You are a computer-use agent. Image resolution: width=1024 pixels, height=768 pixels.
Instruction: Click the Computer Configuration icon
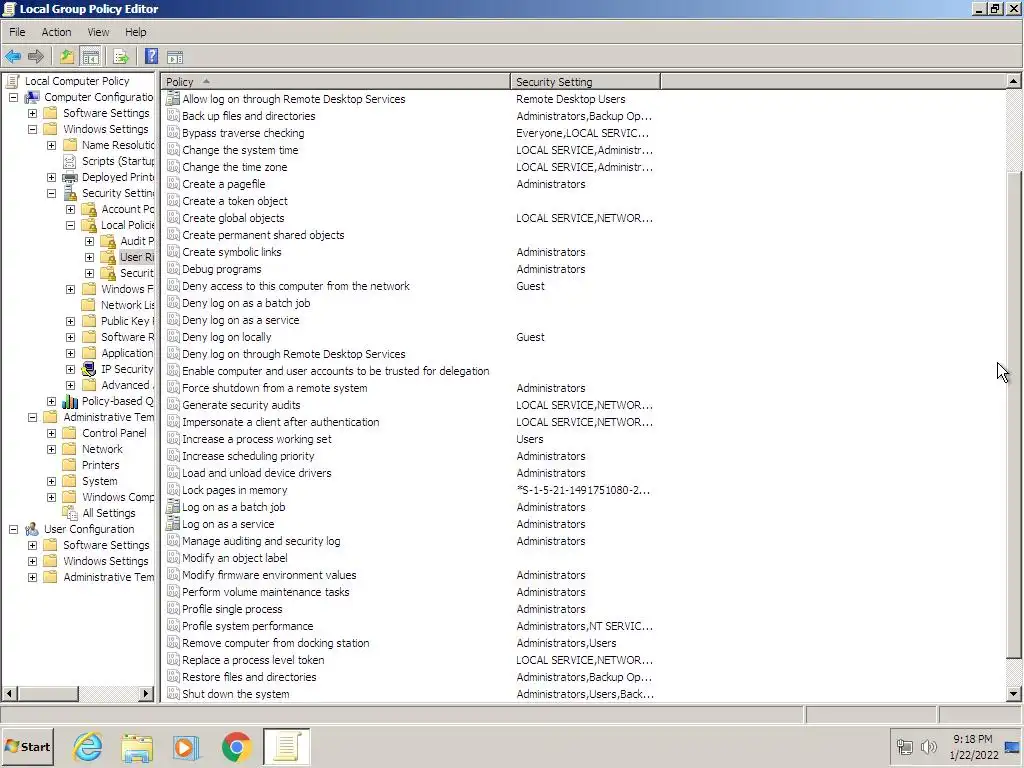click(32, 97)
